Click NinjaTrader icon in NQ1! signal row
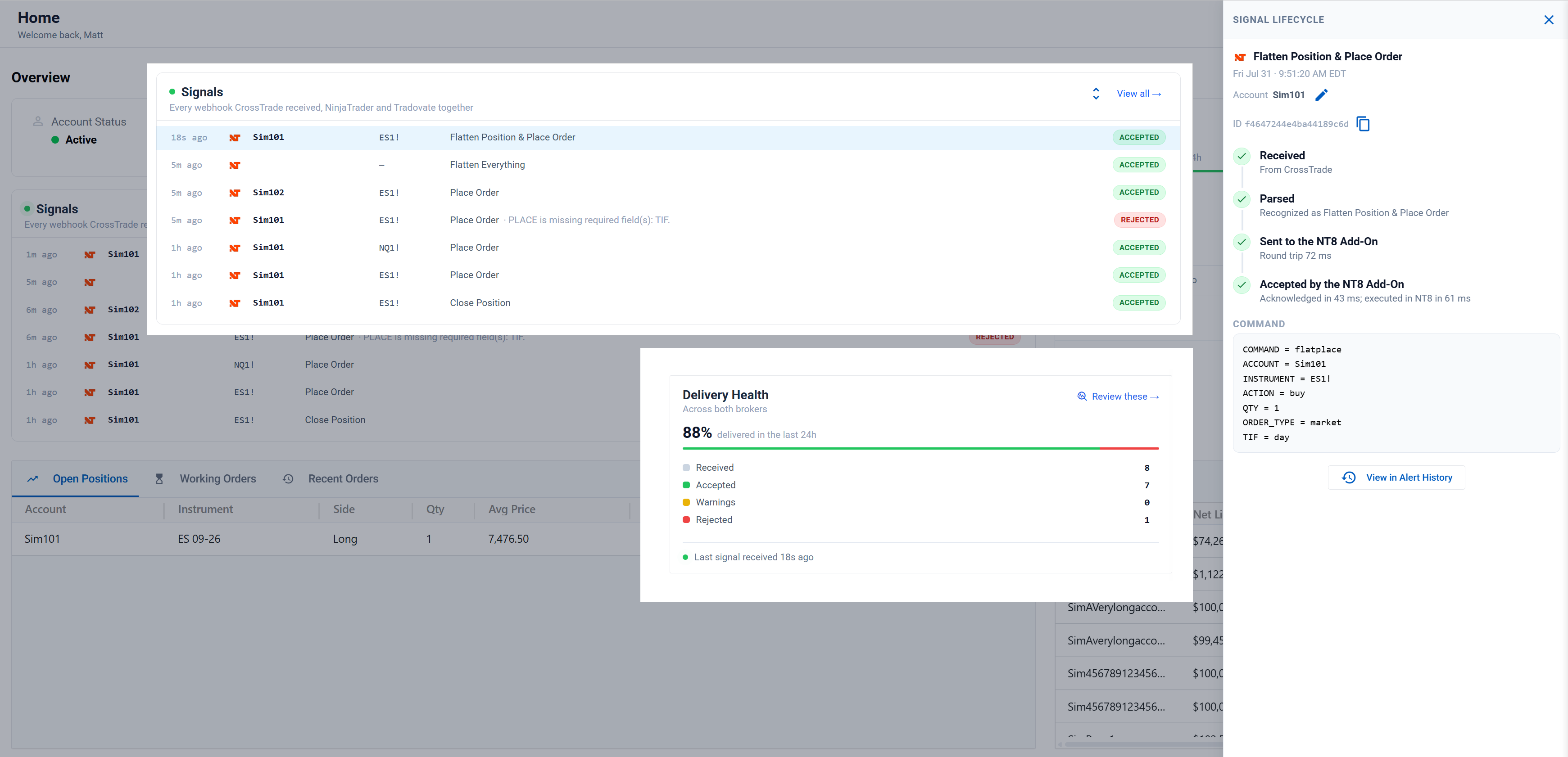The image size is (1568, 757). 234,248
